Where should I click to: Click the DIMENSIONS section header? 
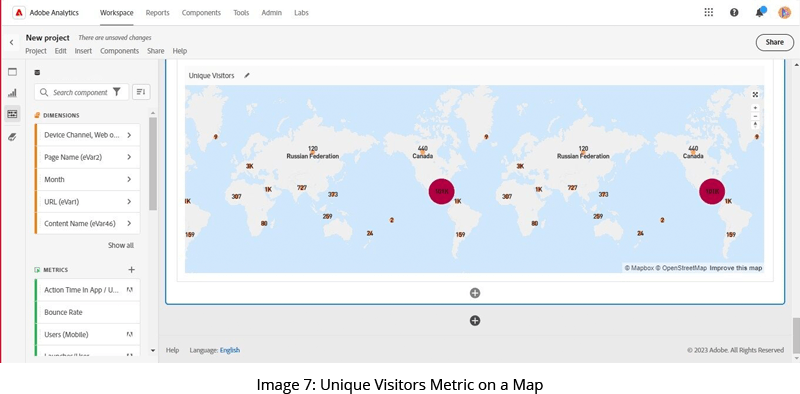click(x=61, y=115)
